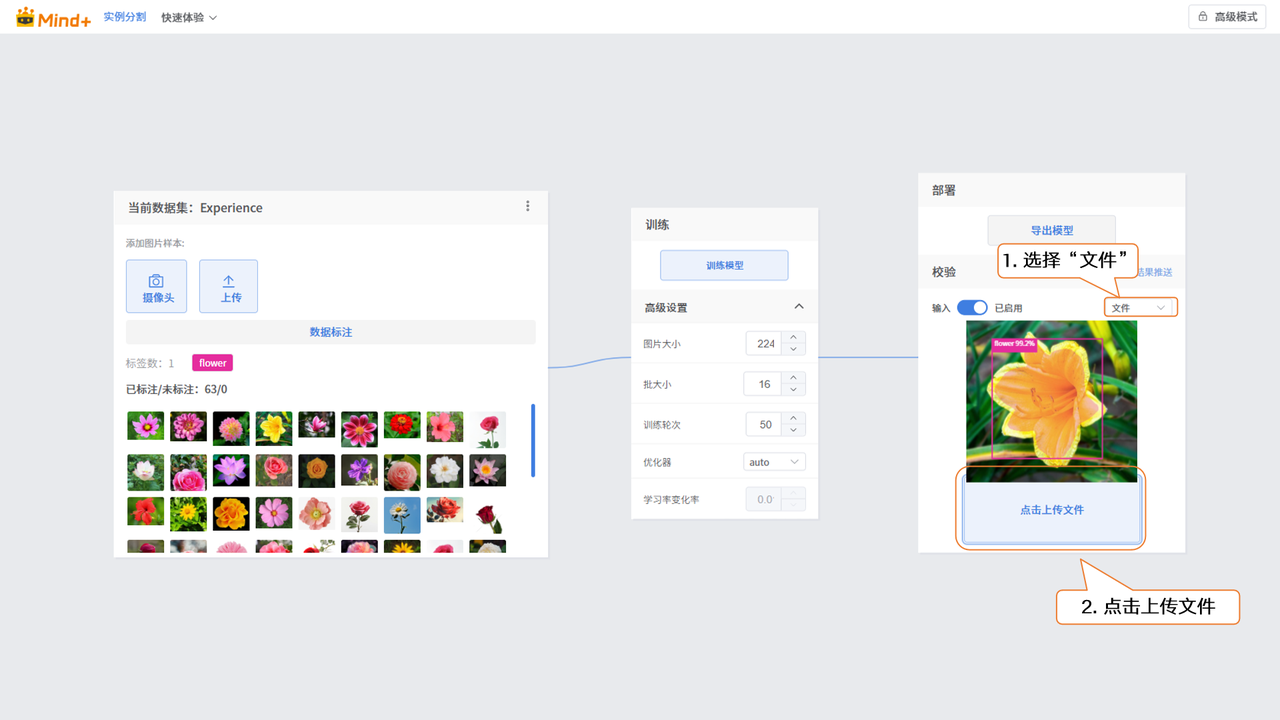Click the dataset thumbnails blue scrollbar
Image resolution: width=1280 pixels, height=720 pixels.
533,440
